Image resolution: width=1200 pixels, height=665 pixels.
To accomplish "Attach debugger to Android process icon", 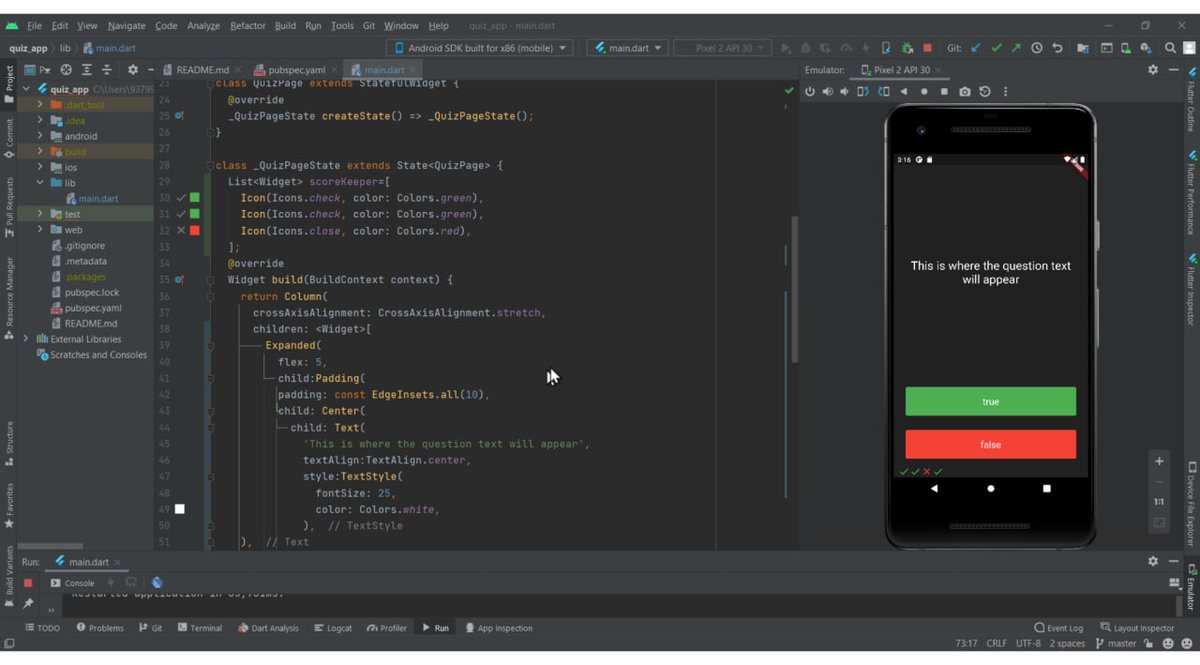I will point(907,48).
